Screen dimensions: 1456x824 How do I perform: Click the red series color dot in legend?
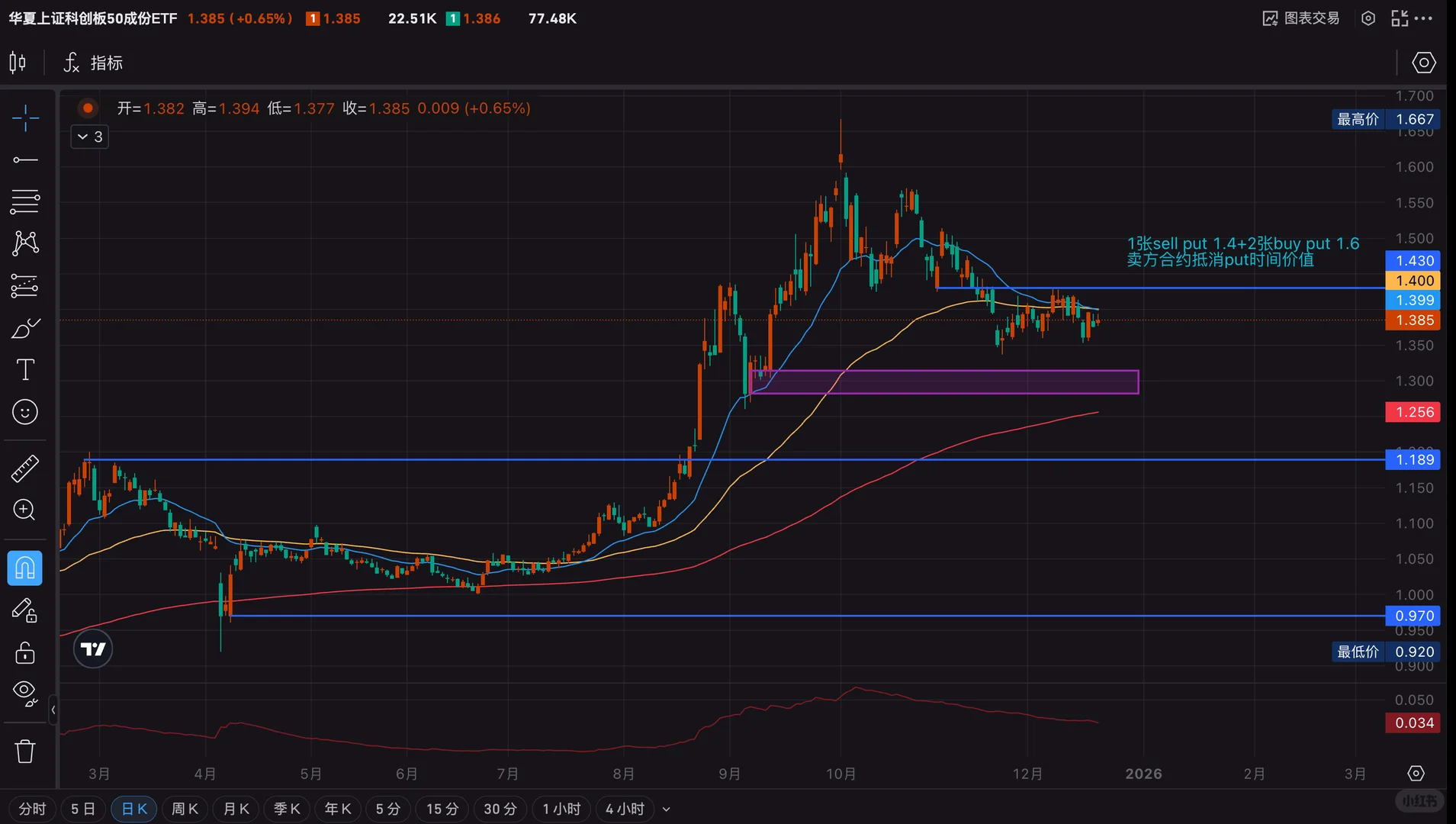tap(88, 108)
